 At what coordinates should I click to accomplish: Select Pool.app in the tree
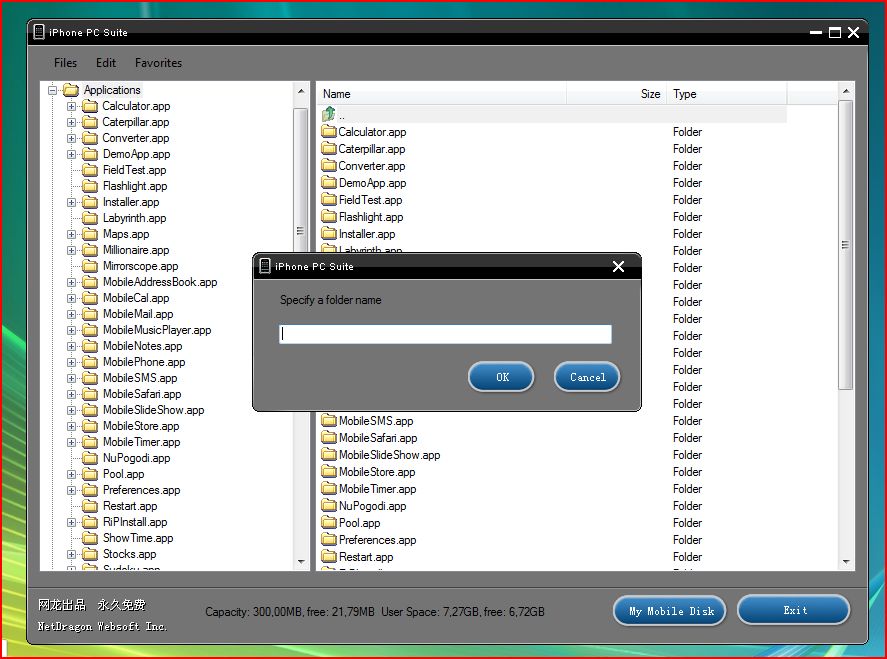point(123,474)
